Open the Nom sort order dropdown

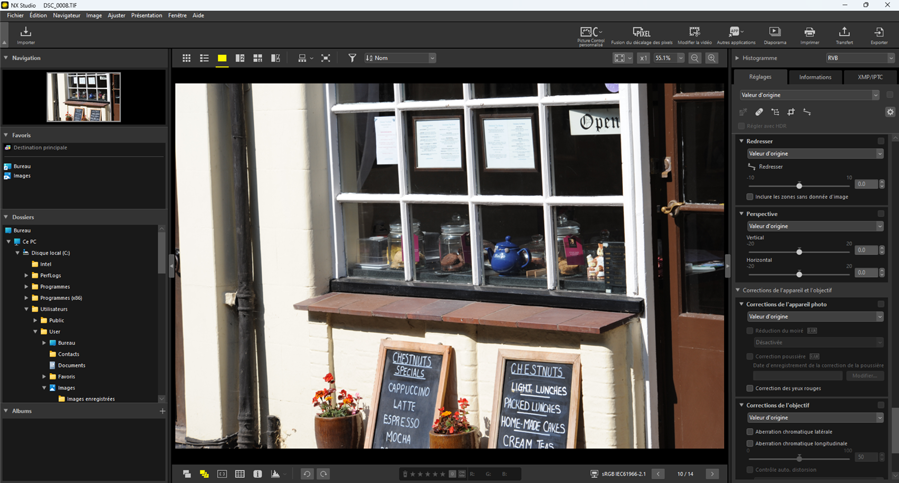400,58
